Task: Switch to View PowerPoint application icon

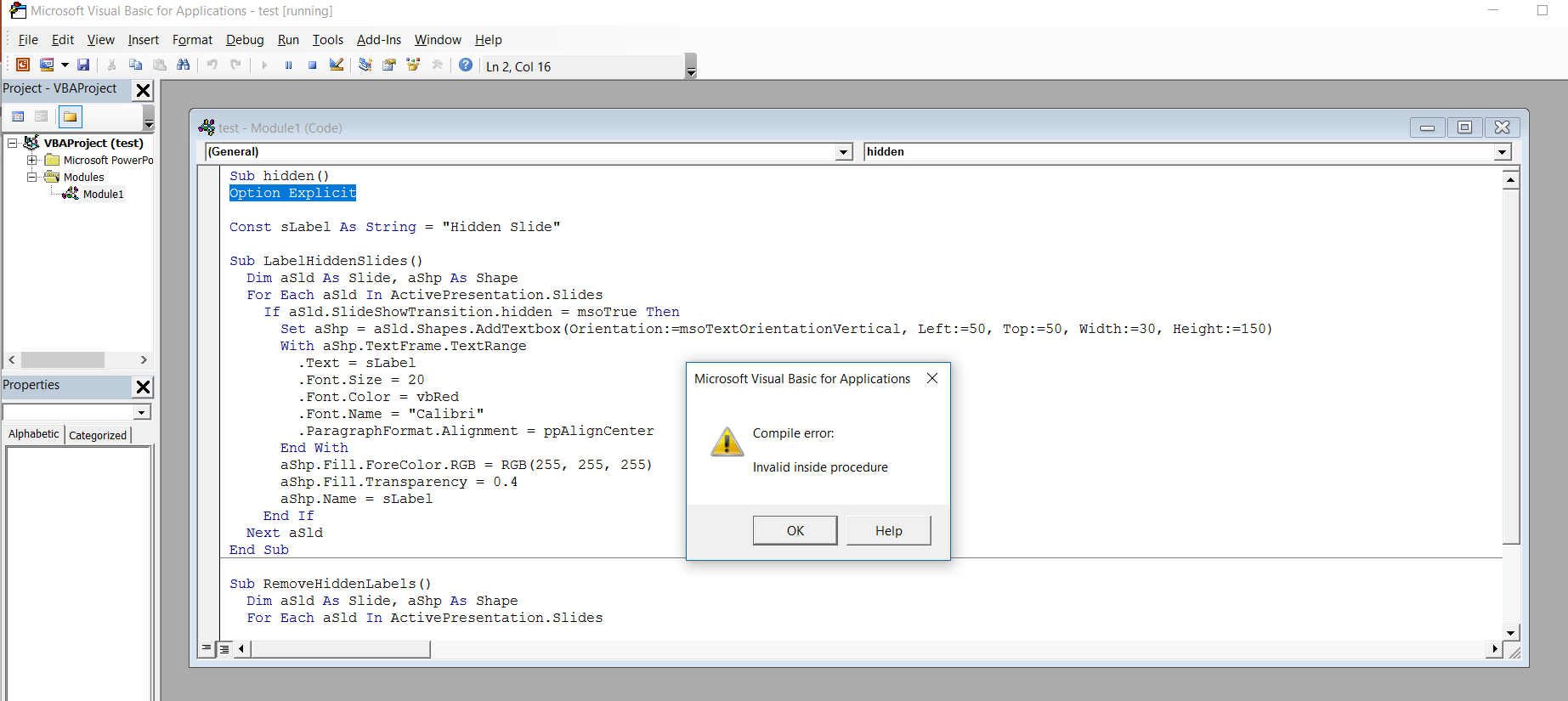Action: coord(23,65)
